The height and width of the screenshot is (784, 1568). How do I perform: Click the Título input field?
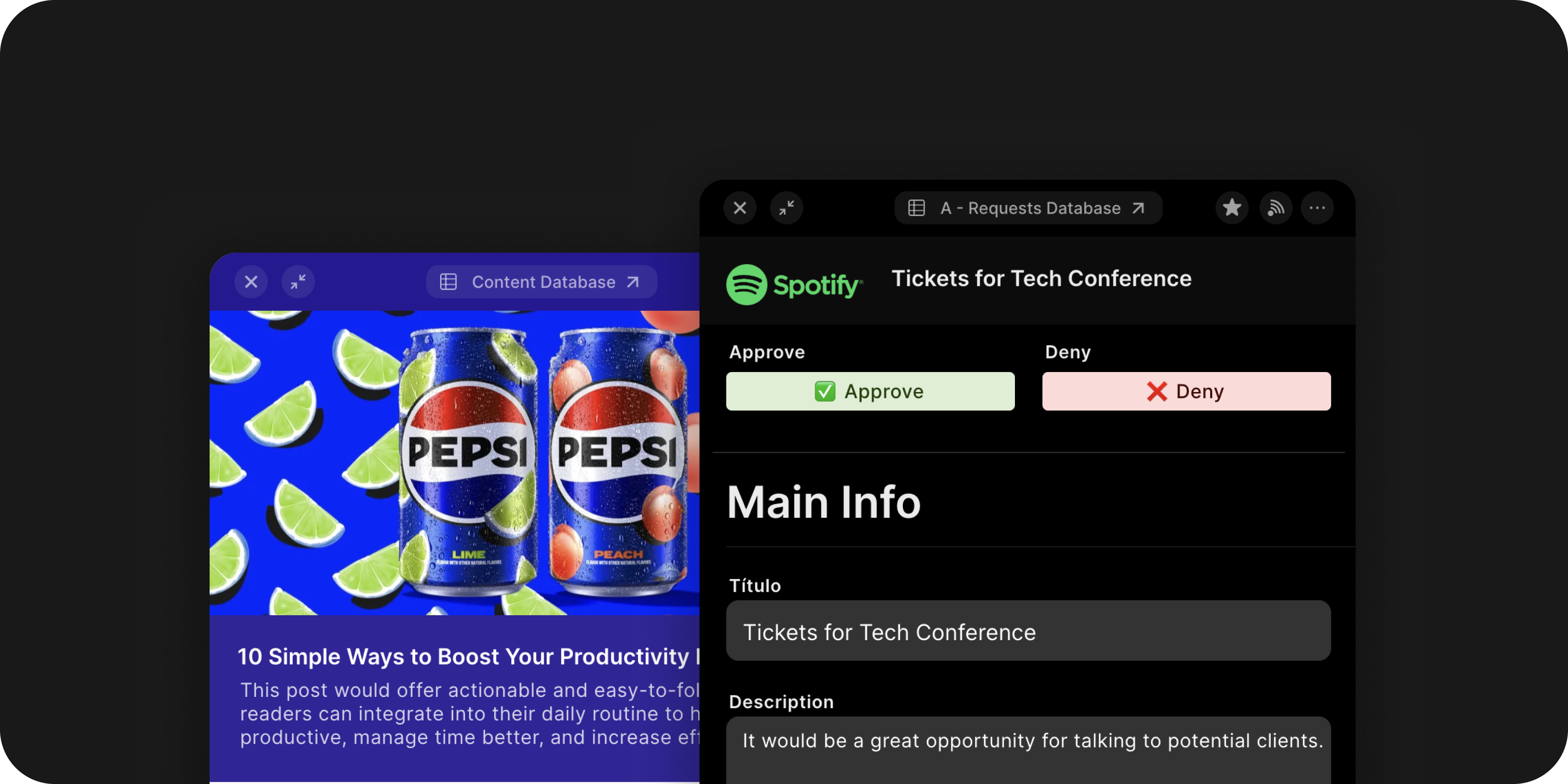point(1028,631)
